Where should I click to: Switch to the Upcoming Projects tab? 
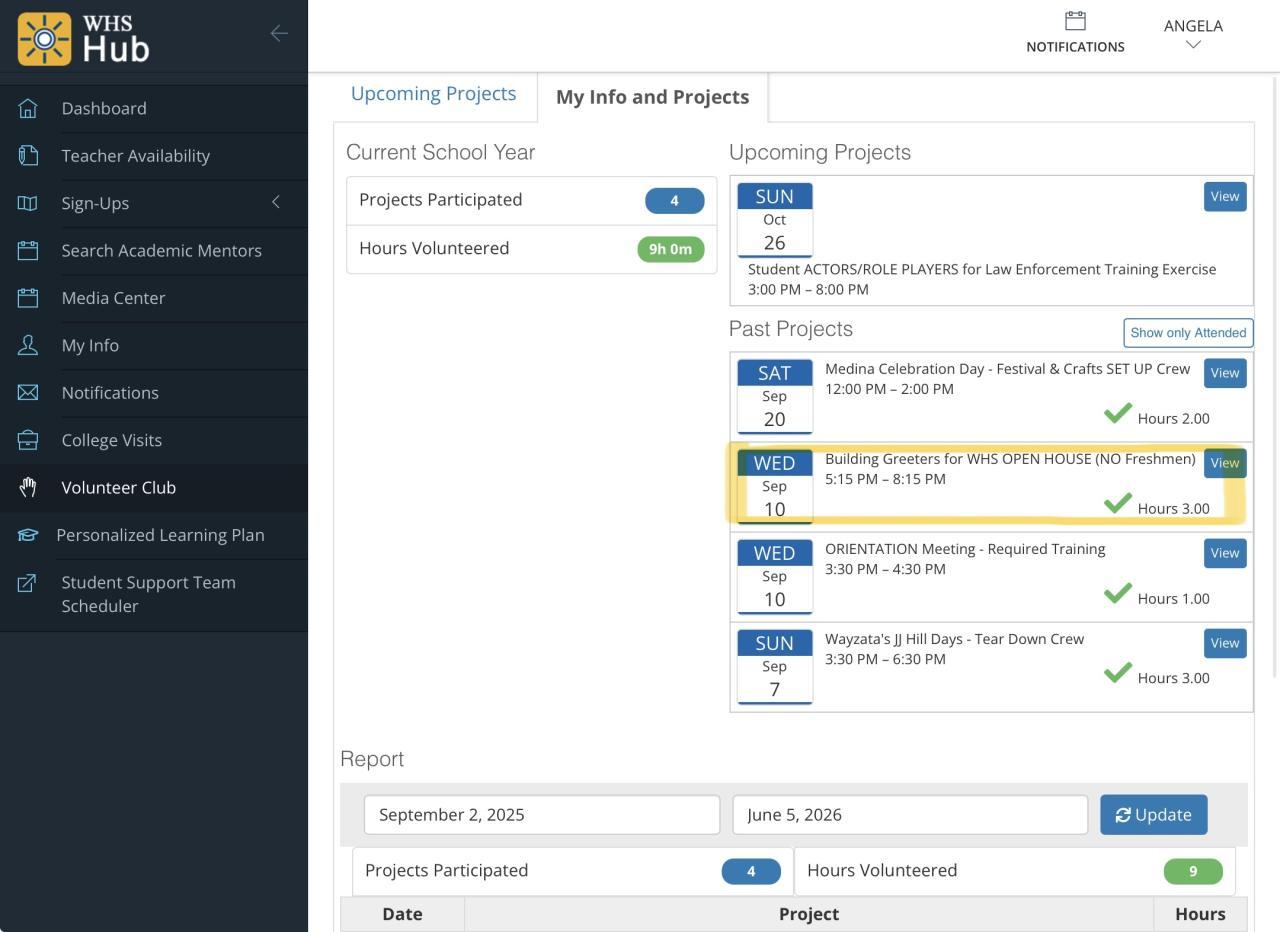pyautogui.click(x=433, y=94)
